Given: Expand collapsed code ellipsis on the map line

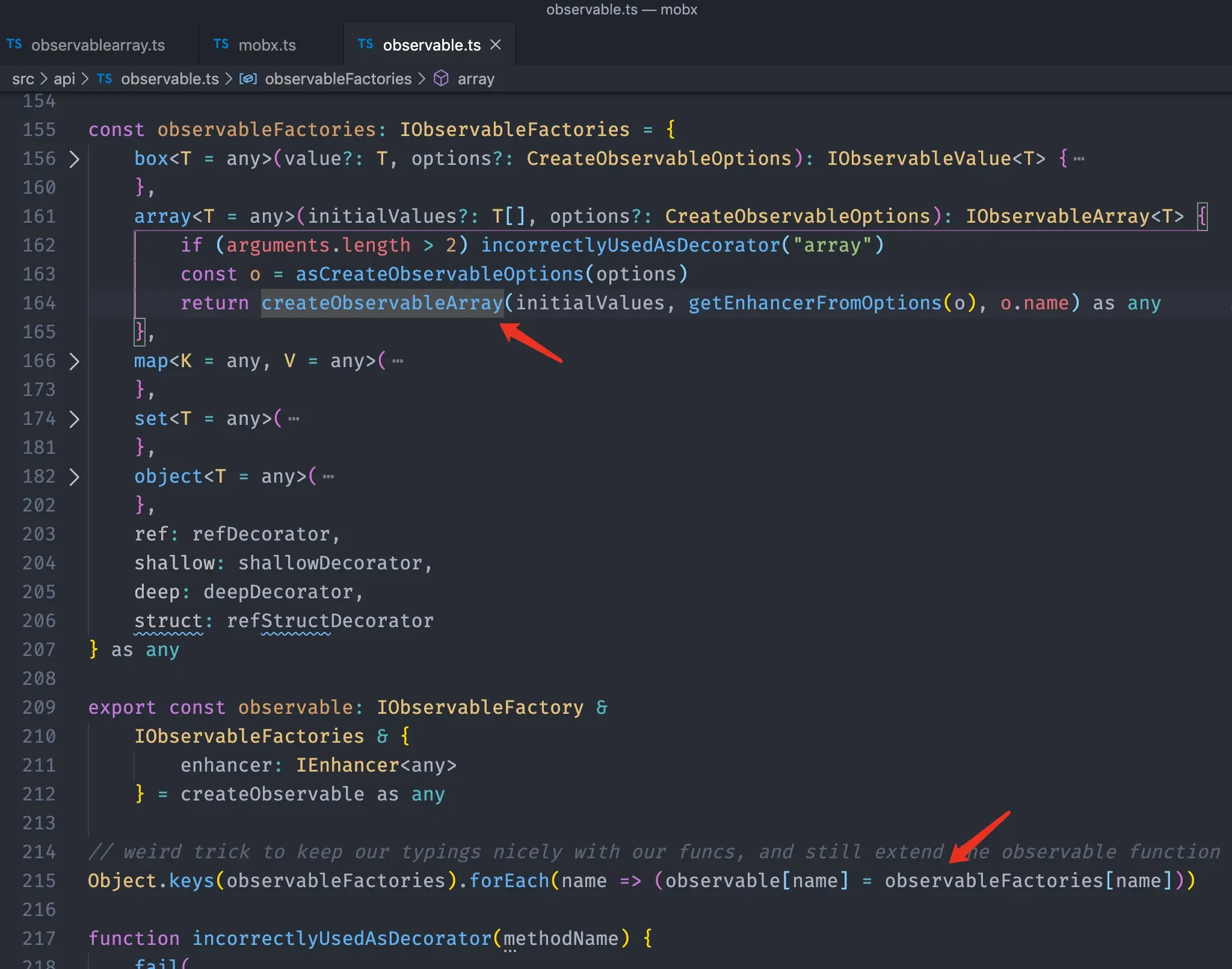Looking at the screenshot, I should pyautogui.click(x=397, y=361).
